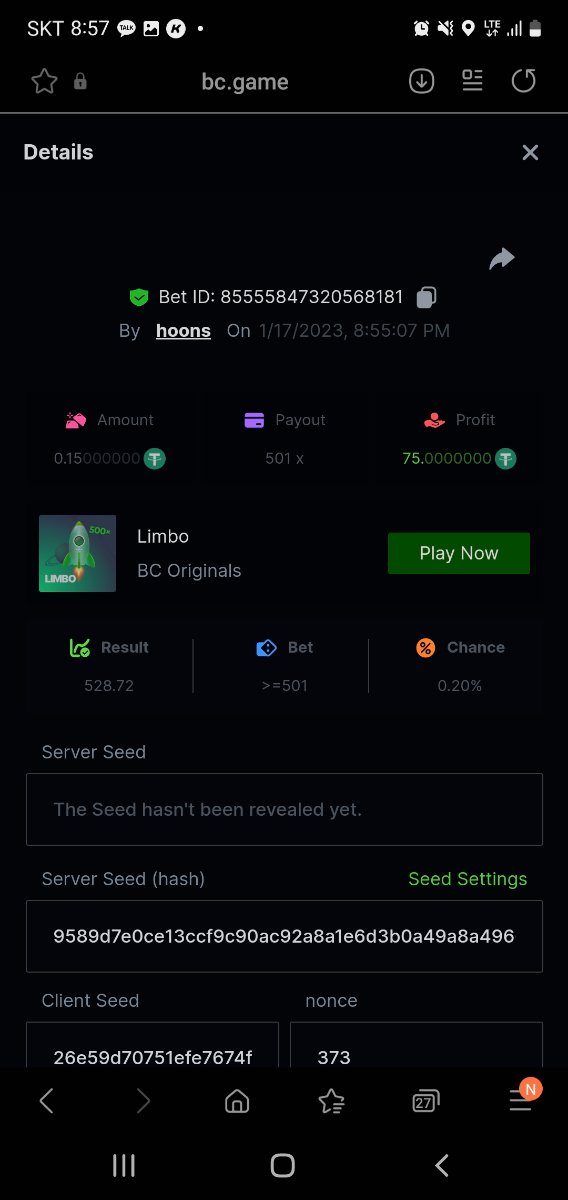This screenshot has width=568, height=1200.
Task: Close the Details panel
Action: 530,152
